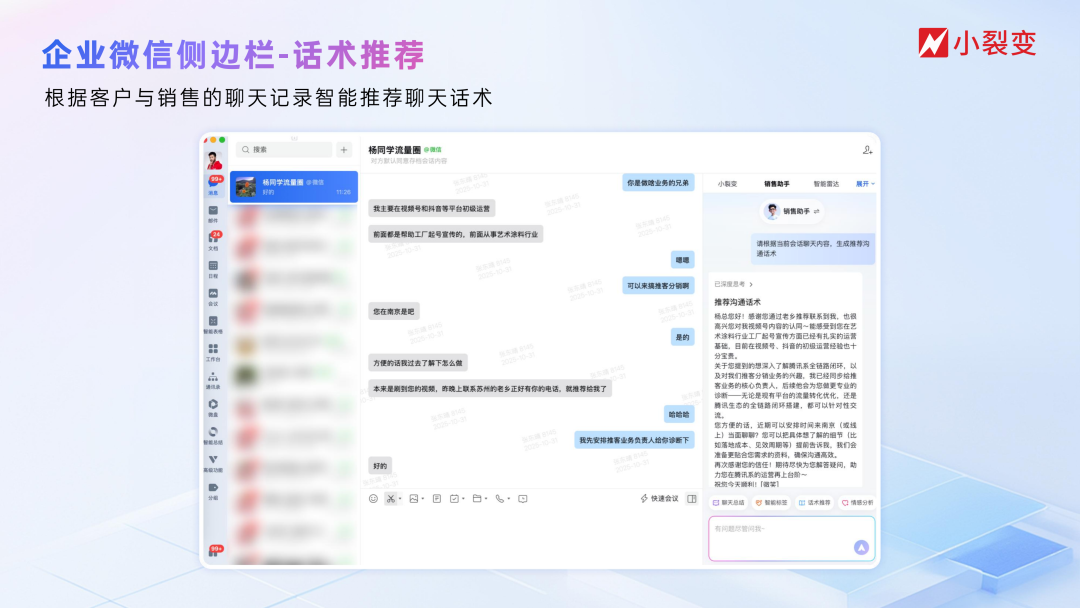Switch to the 小裂变 tab
Screen dimensions: 1080x608
pos(727,184)
